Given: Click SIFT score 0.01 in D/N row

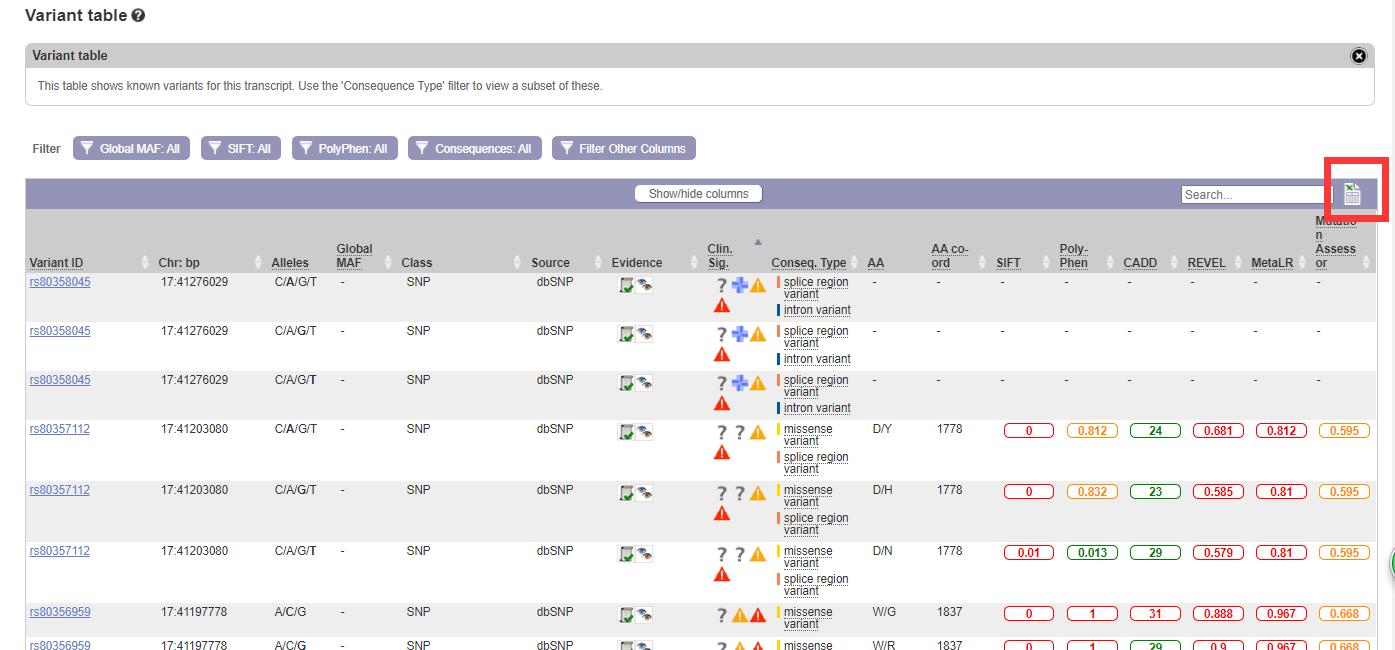Looking at the screenshot, I should (1029, 553).
